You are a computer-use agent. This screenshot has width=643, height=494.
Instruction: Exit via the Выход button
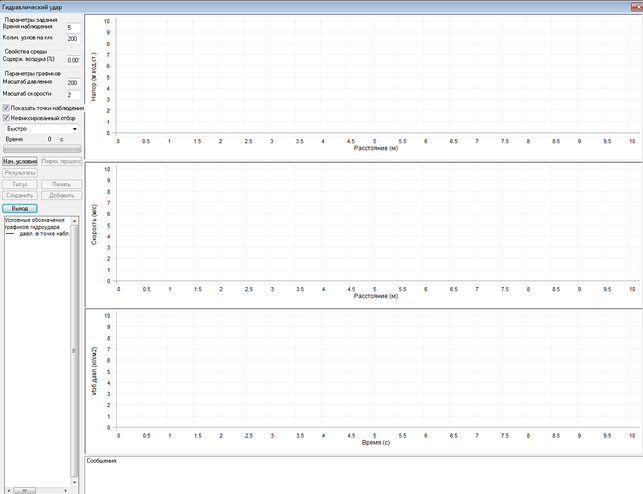tap(20, 208)
